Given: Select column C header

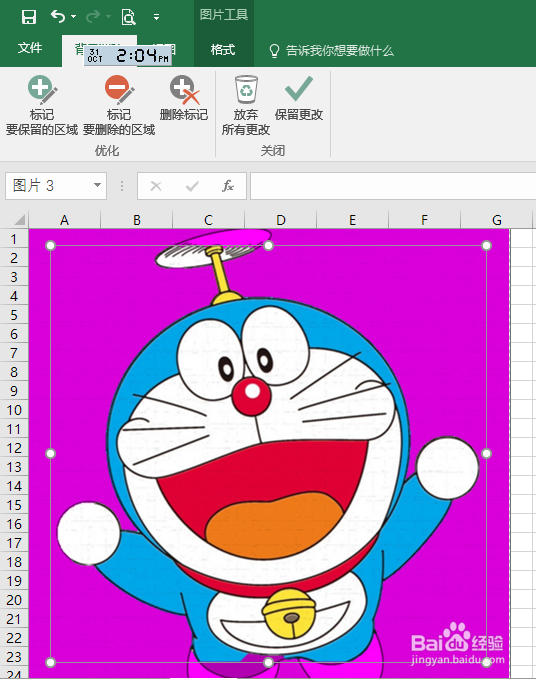Looking at the screenshot, I should click(209, 220).
